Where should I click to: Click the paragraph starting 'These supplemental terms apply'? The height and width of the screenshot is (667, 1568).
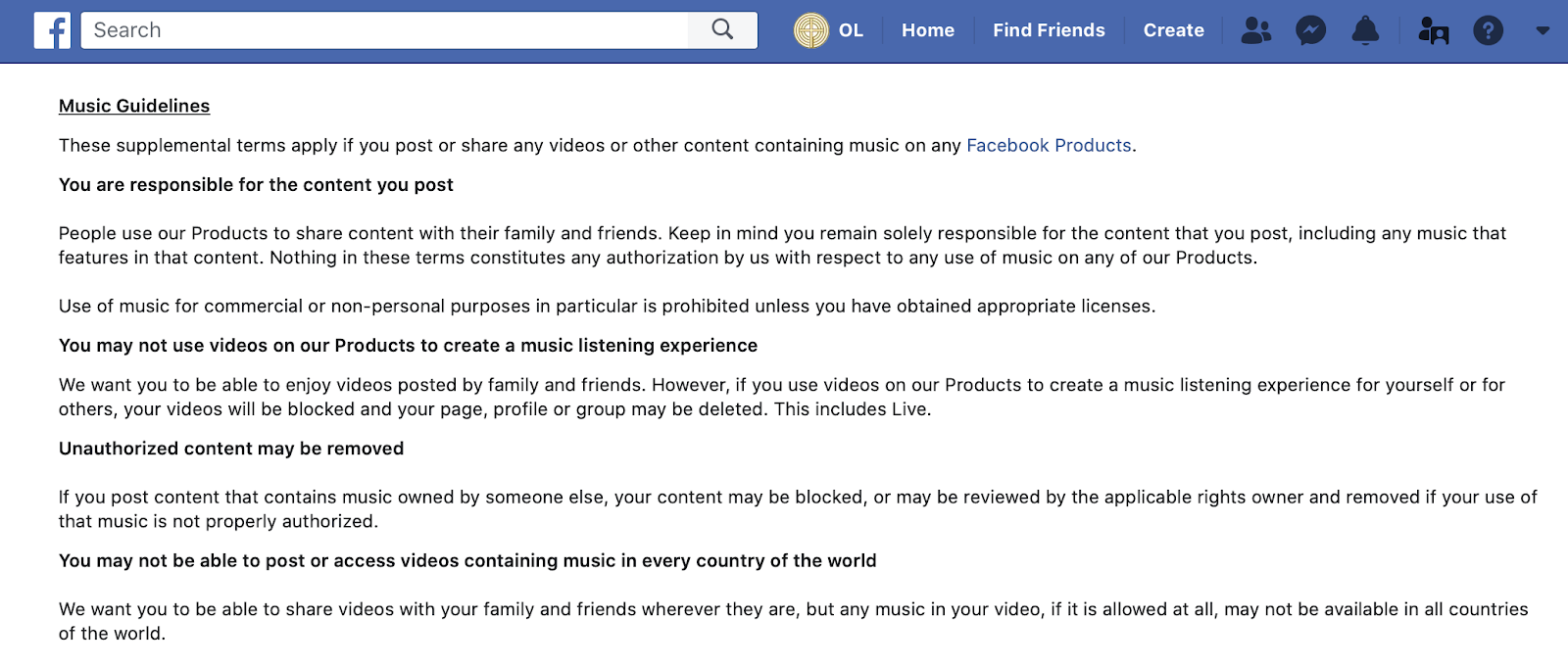597,145
